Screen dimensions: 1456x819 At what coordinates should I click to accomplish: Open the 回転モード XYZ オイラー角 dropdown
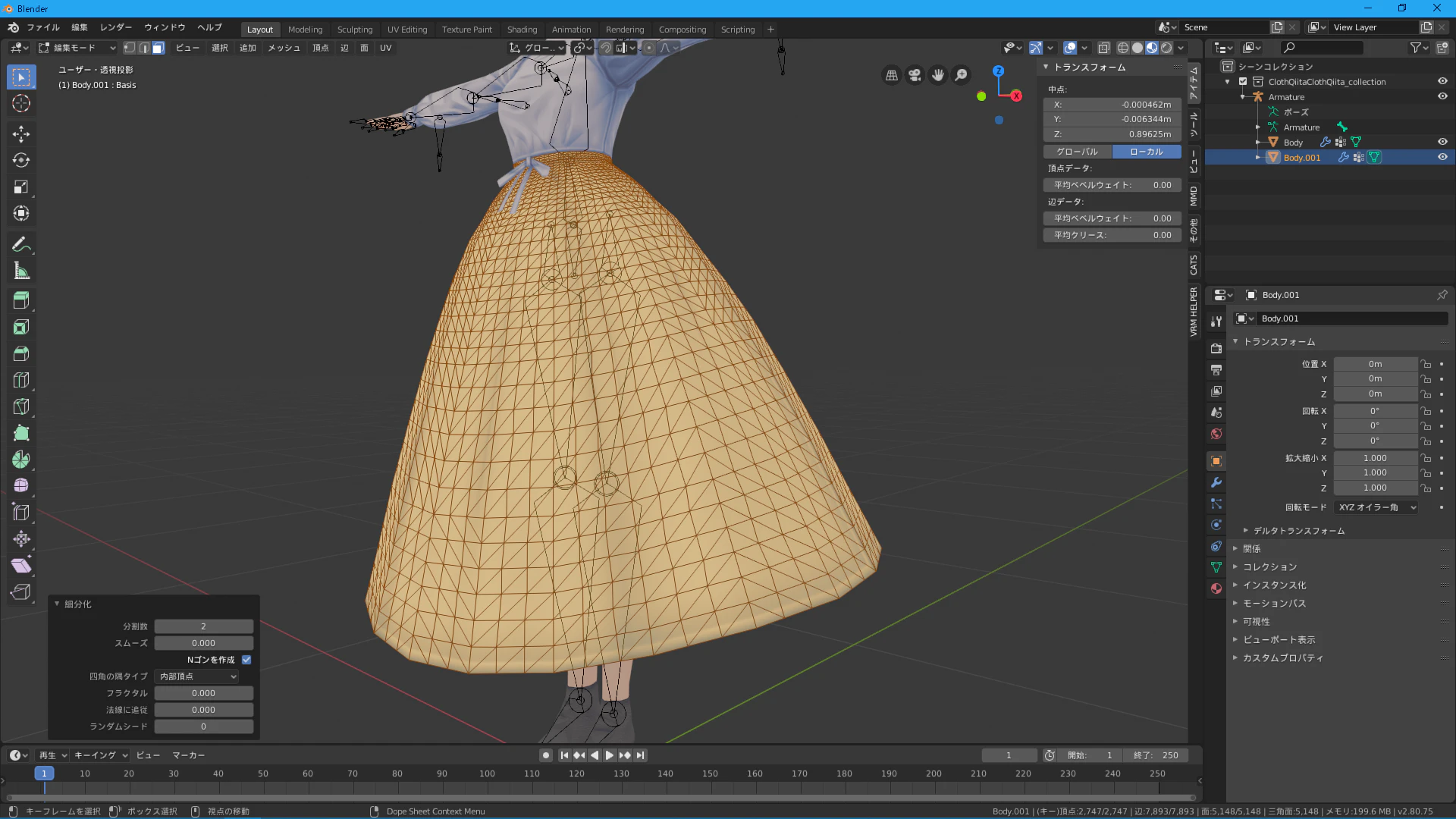1376,507
